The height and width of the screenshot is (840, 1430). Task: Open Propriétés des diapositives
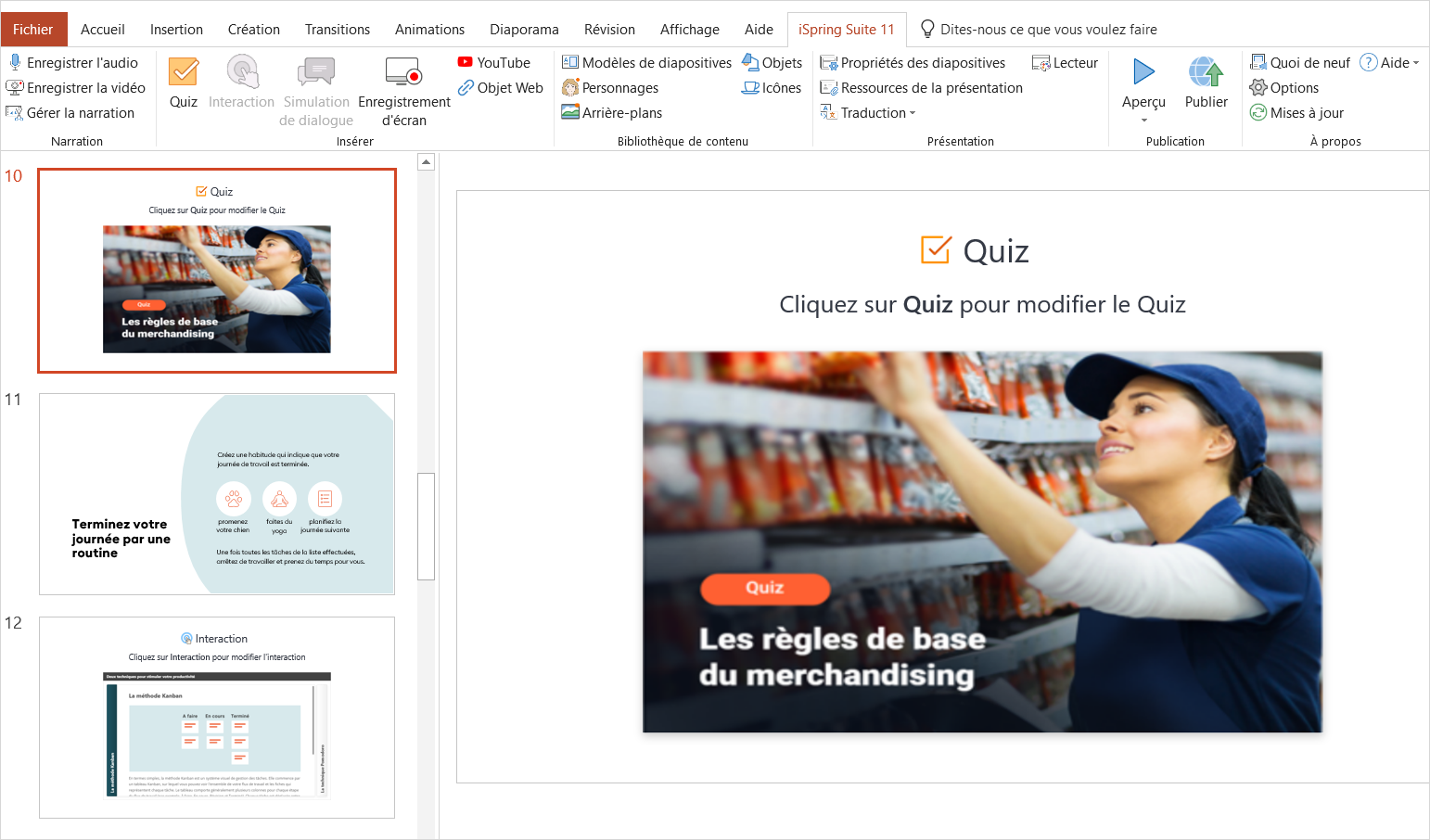(913, 62)
